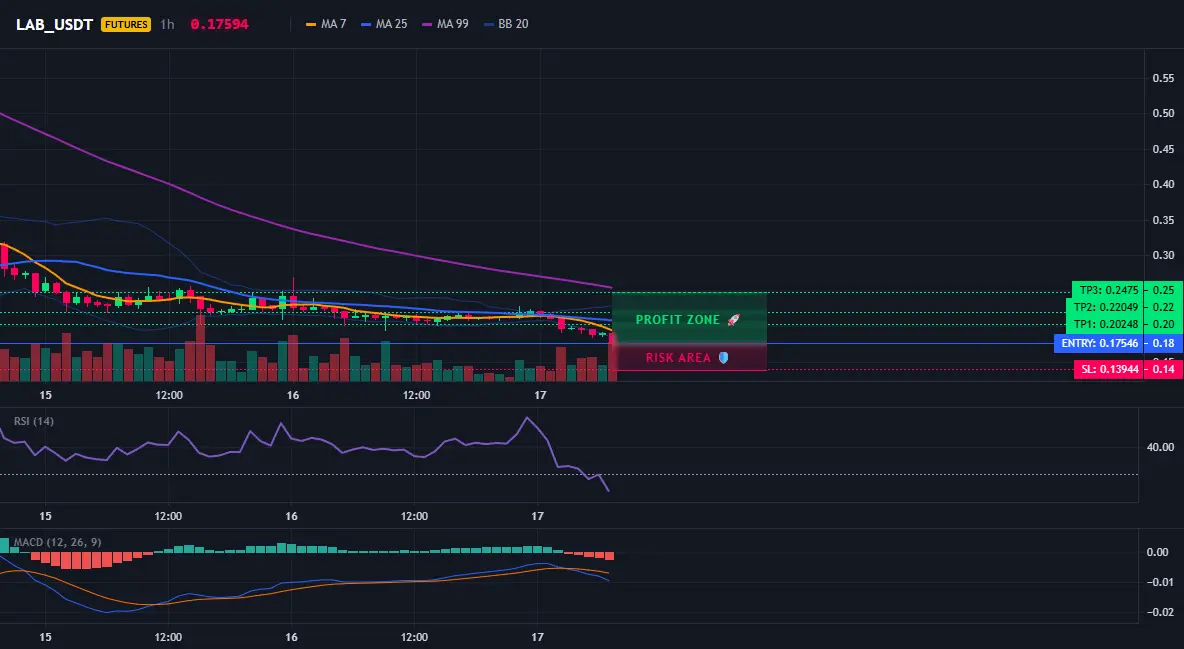The height and width of the screenshot is (649, 1184).
Task: Open the MACD (12, 26, 9) label
Action: pos(57,542)
